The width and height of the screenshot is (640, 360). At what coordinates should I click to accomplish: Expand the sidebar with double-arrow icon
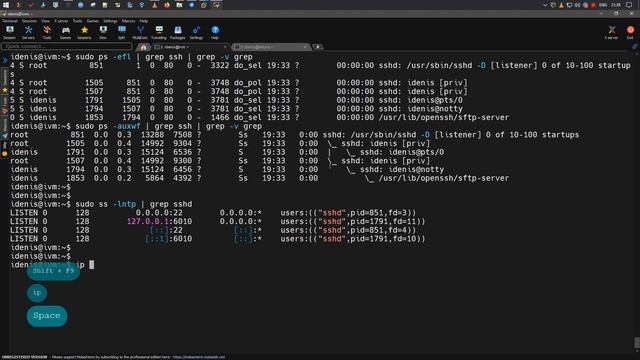5,60
